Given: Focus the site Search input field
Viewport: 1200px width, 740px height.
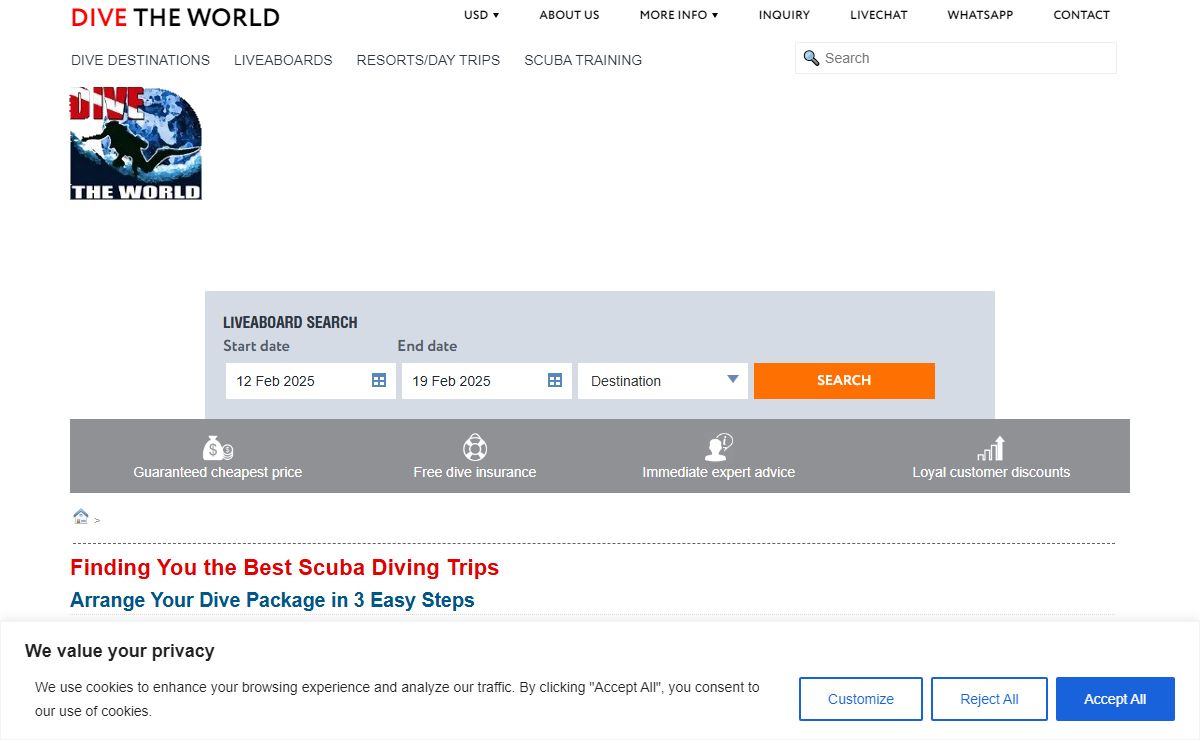Looking at the screenshot, I should point(956,58).
